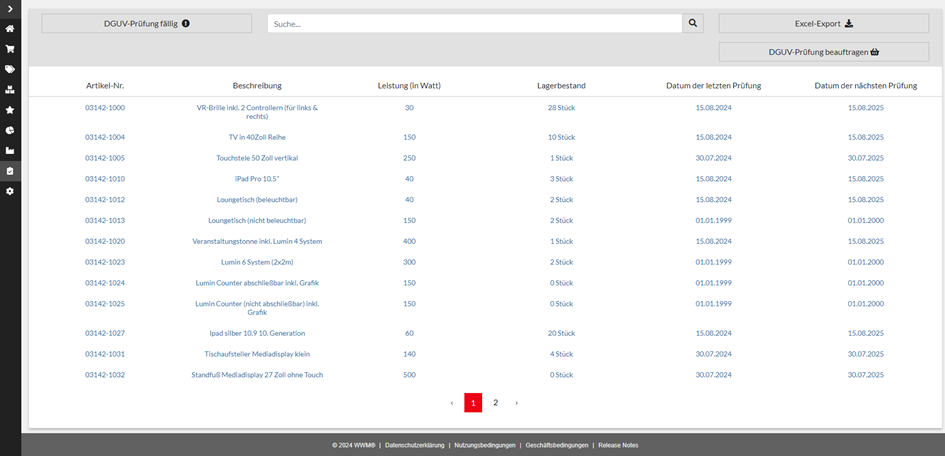This screenshot has height=456, width=945.
Task: Click the DGUV-Prüfung beauftragen button
Action: (x=824, y=52)
